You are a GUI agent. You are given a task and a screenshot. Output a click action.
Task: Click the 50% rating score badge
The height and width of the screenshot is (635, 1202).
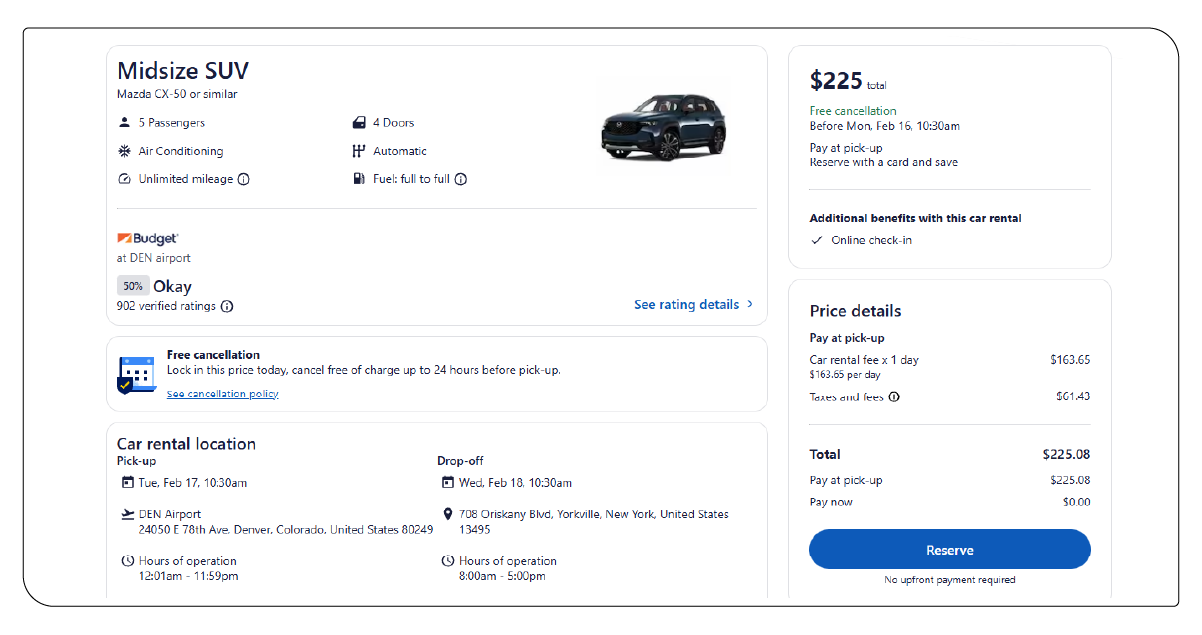(x=133, y=286)
